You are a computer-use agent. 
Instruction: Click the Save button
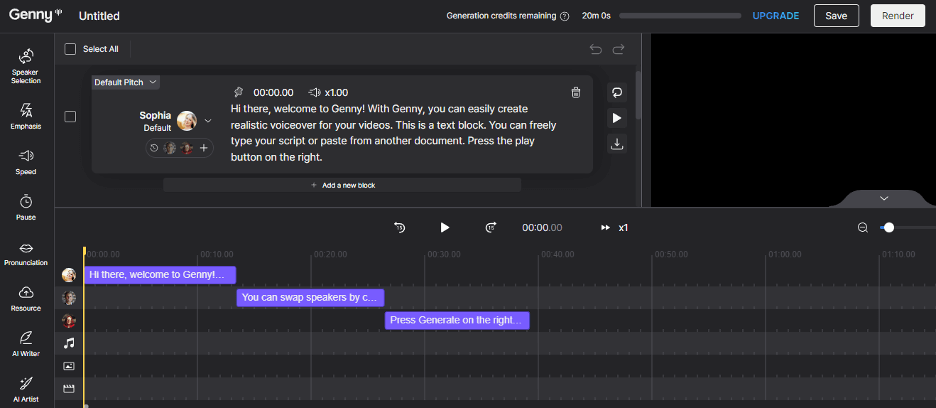coord(836,16)
